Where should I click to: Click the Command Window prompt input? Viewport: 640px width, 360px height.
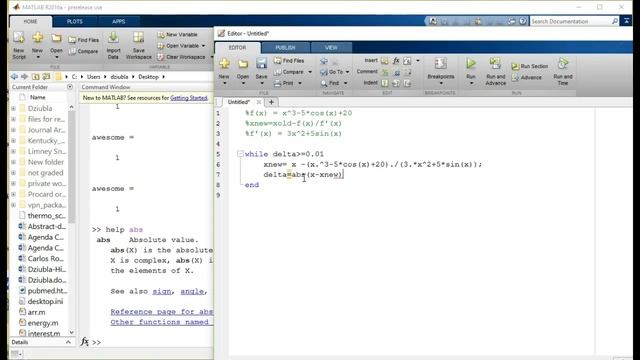155,342
